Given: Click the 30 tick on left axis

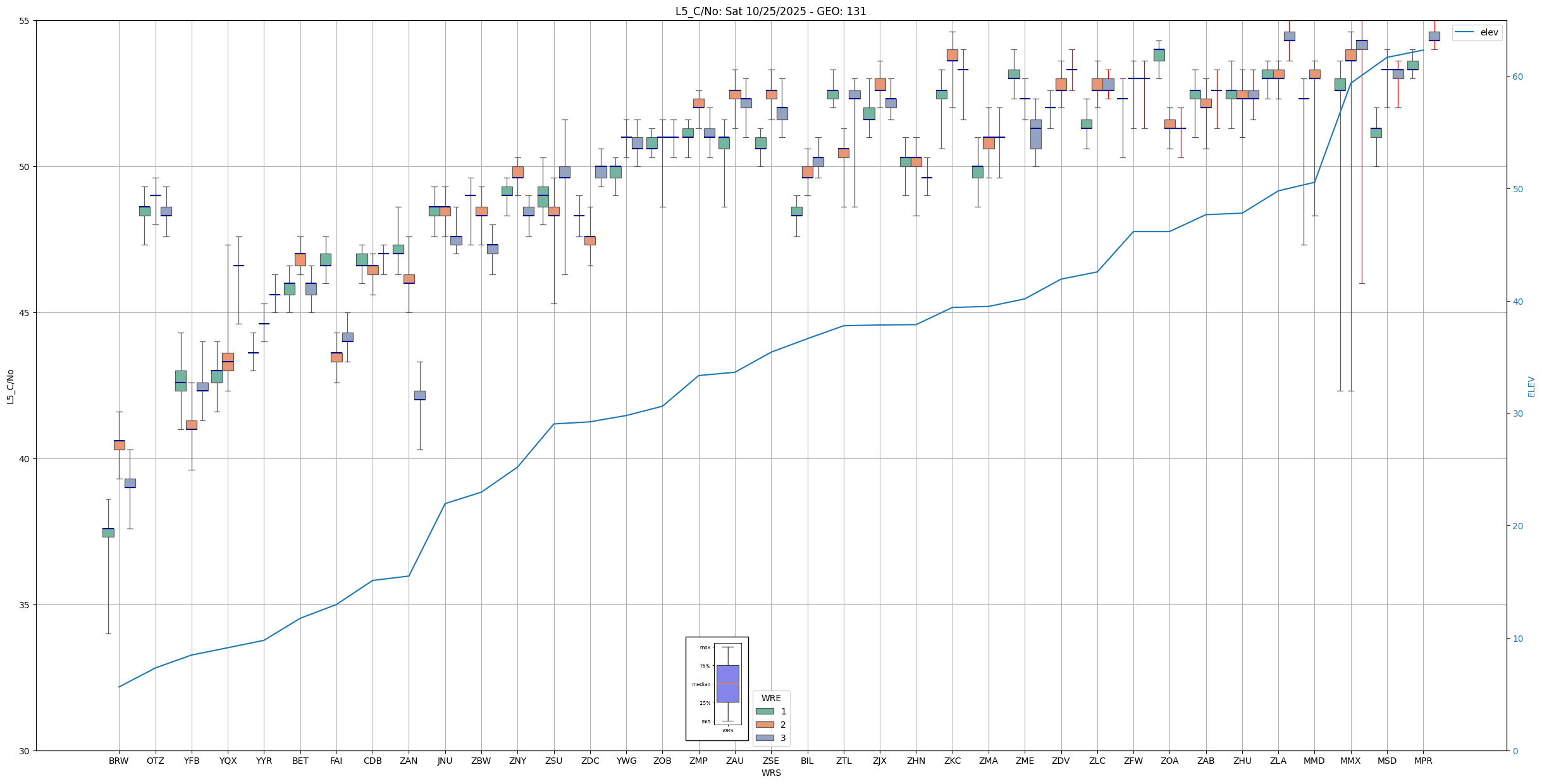Looking at the screenshot, I should tap(25, 750).
